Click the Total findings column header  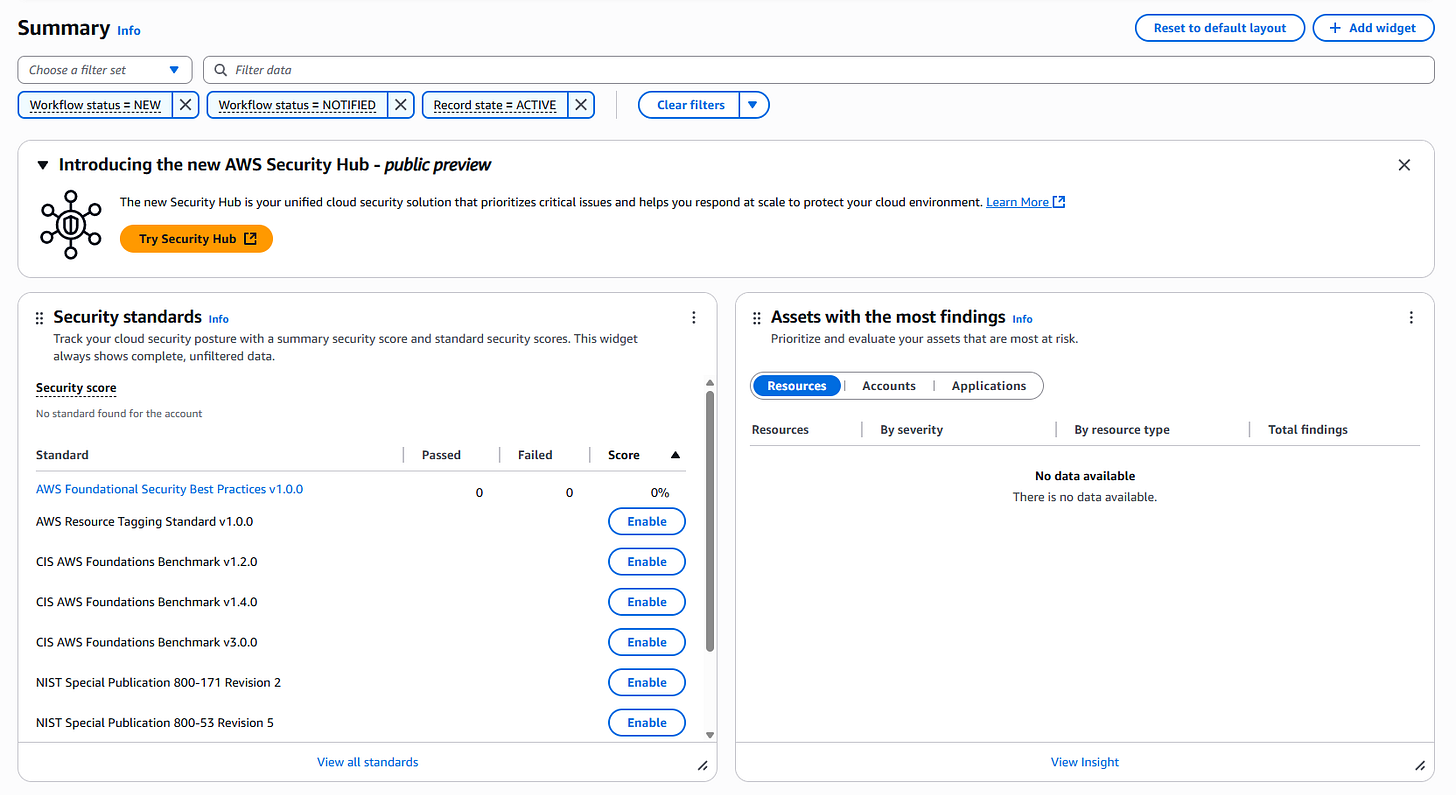coord(1308,430)
